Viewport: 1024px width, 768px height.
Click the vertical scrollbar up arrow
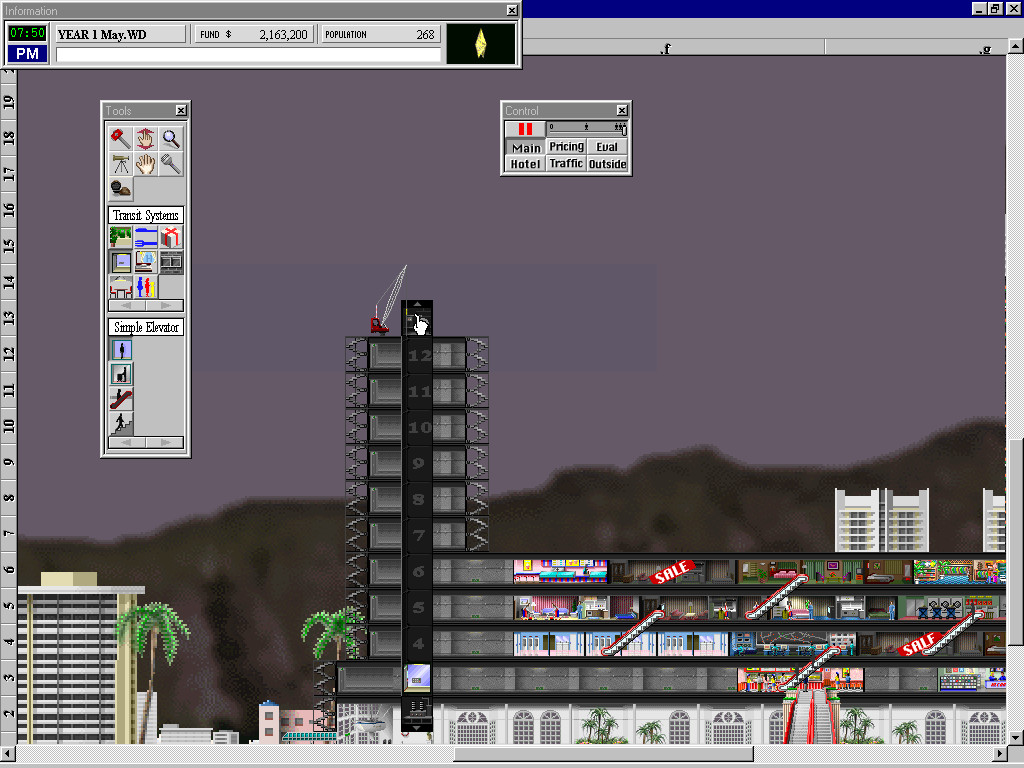[1016, 46]
